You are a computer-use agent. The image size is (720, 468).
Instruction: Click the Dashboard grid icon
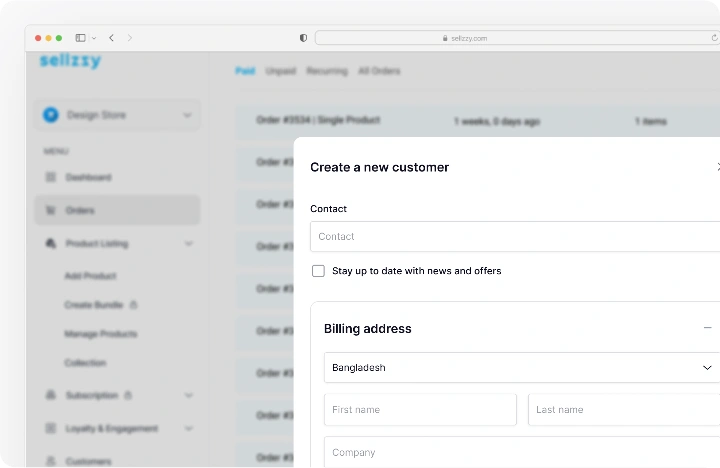[51, 177]
